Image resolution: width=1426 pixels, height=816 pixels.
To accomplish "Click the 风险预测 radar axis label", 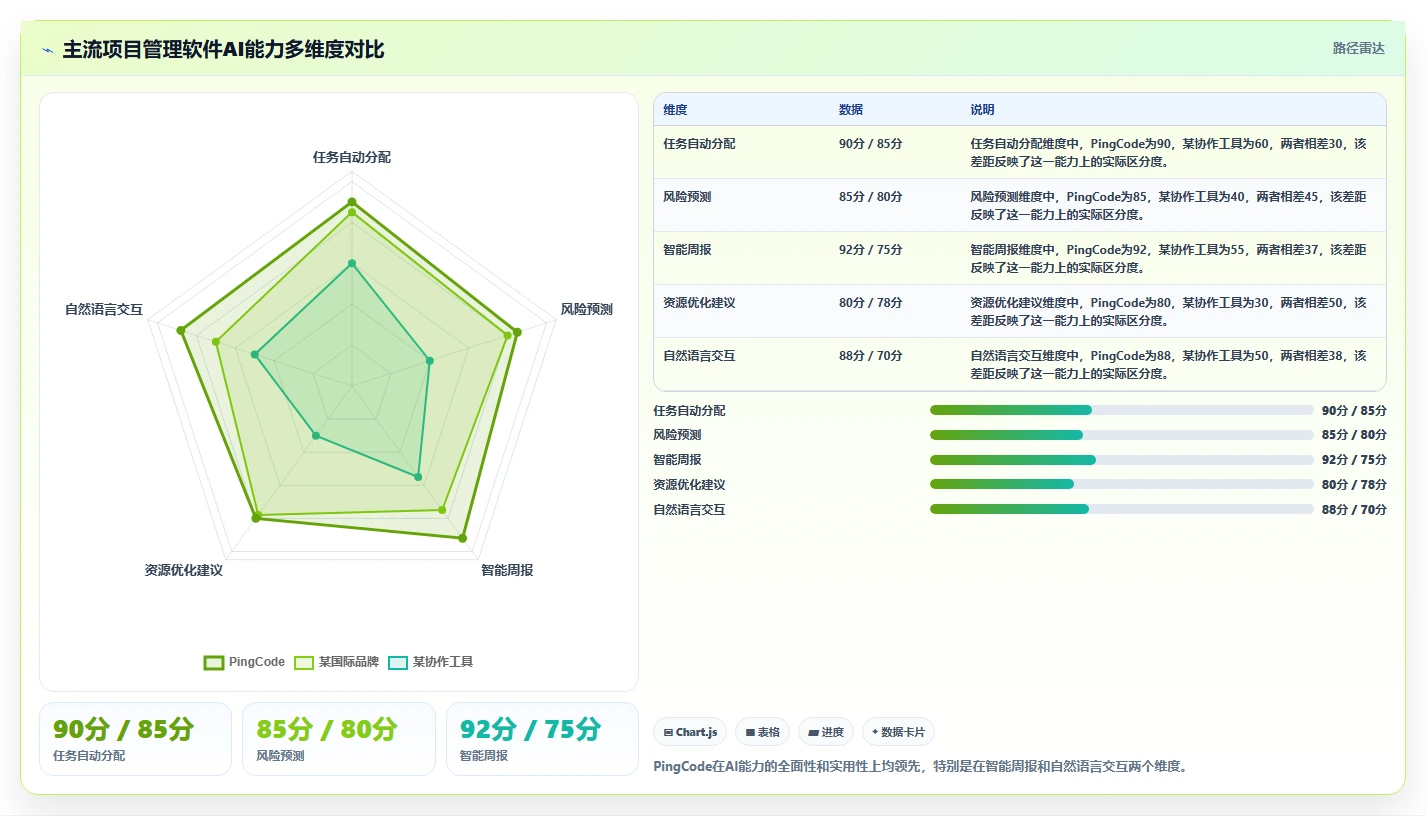I will [x=586, y=309].
